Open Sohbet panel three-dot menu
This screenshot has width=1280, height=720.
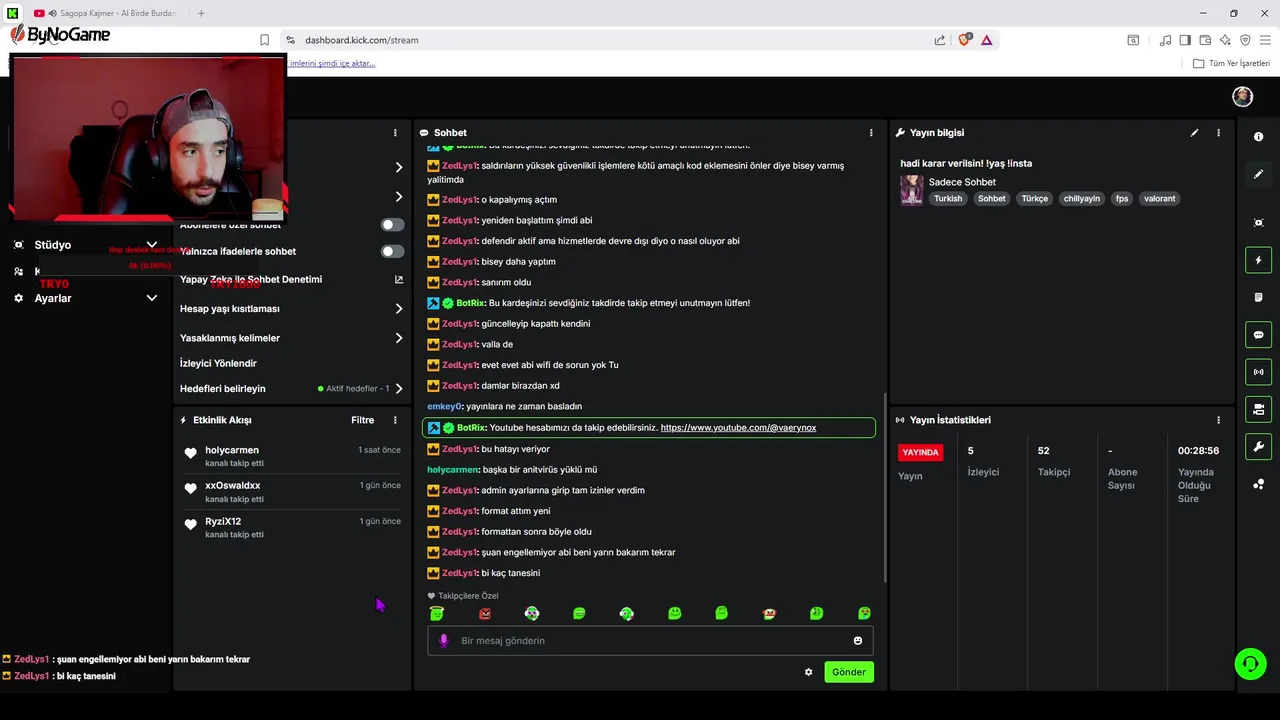tap(871, 132)
